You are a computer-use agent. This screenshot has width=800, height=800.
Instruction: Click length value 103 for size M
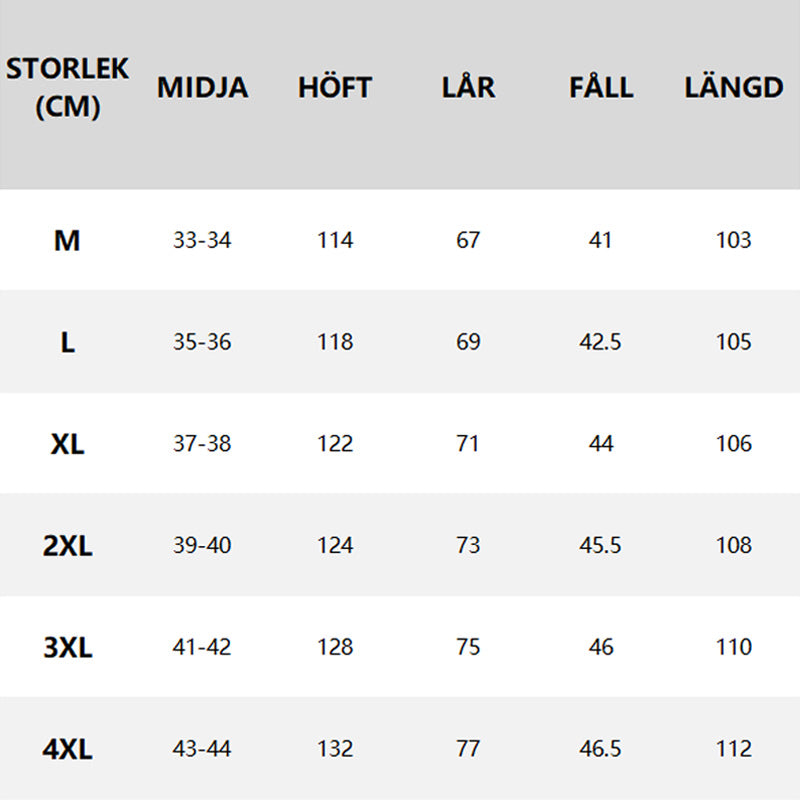pyautogui.click(x=733, y=240)
